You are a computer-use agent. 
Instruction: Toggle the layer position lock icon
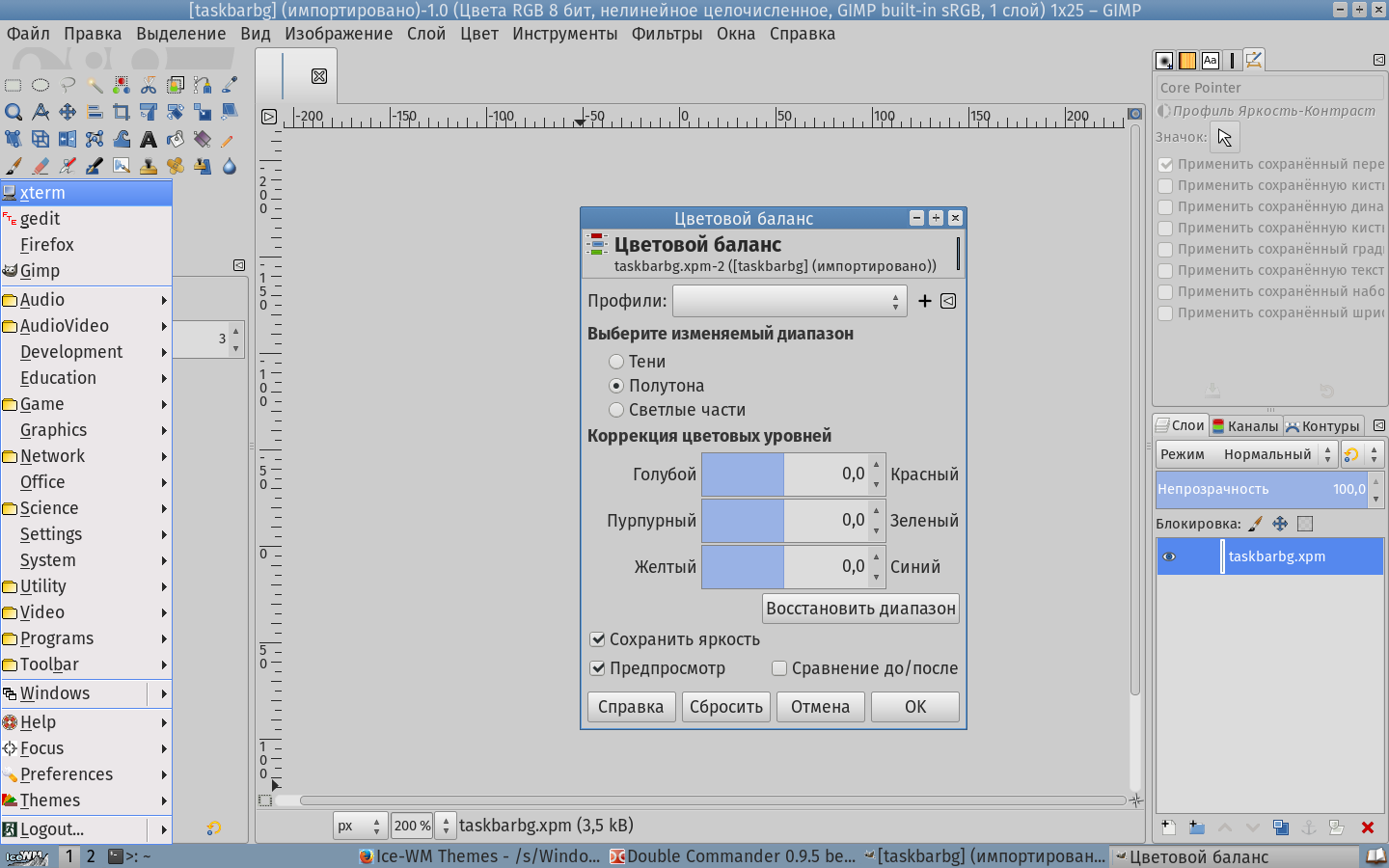[x=1280, y=524]
